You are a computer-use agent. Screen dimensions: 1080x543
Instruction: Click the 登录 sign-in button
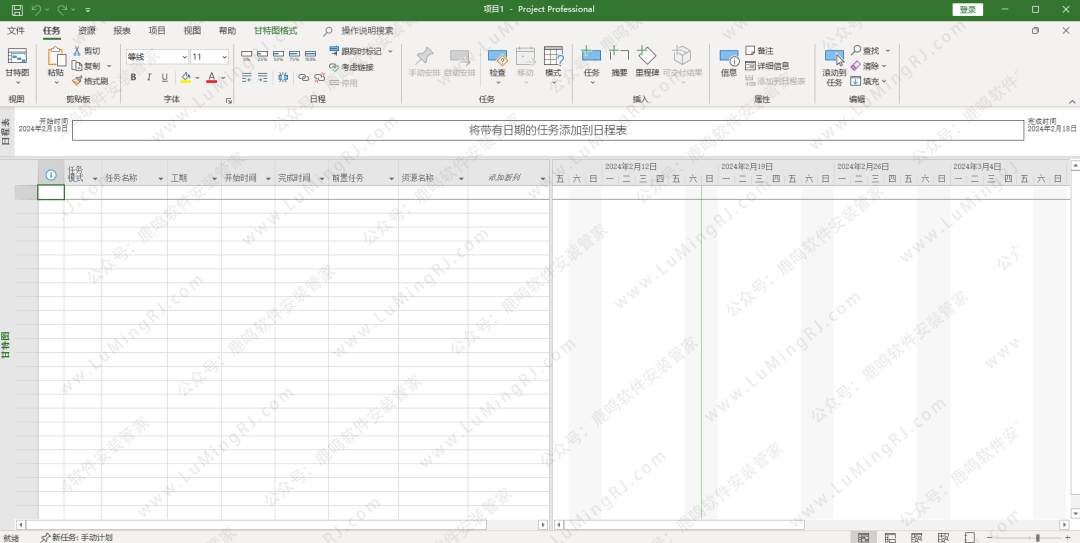pyautogui.click(x=967, y=9)
